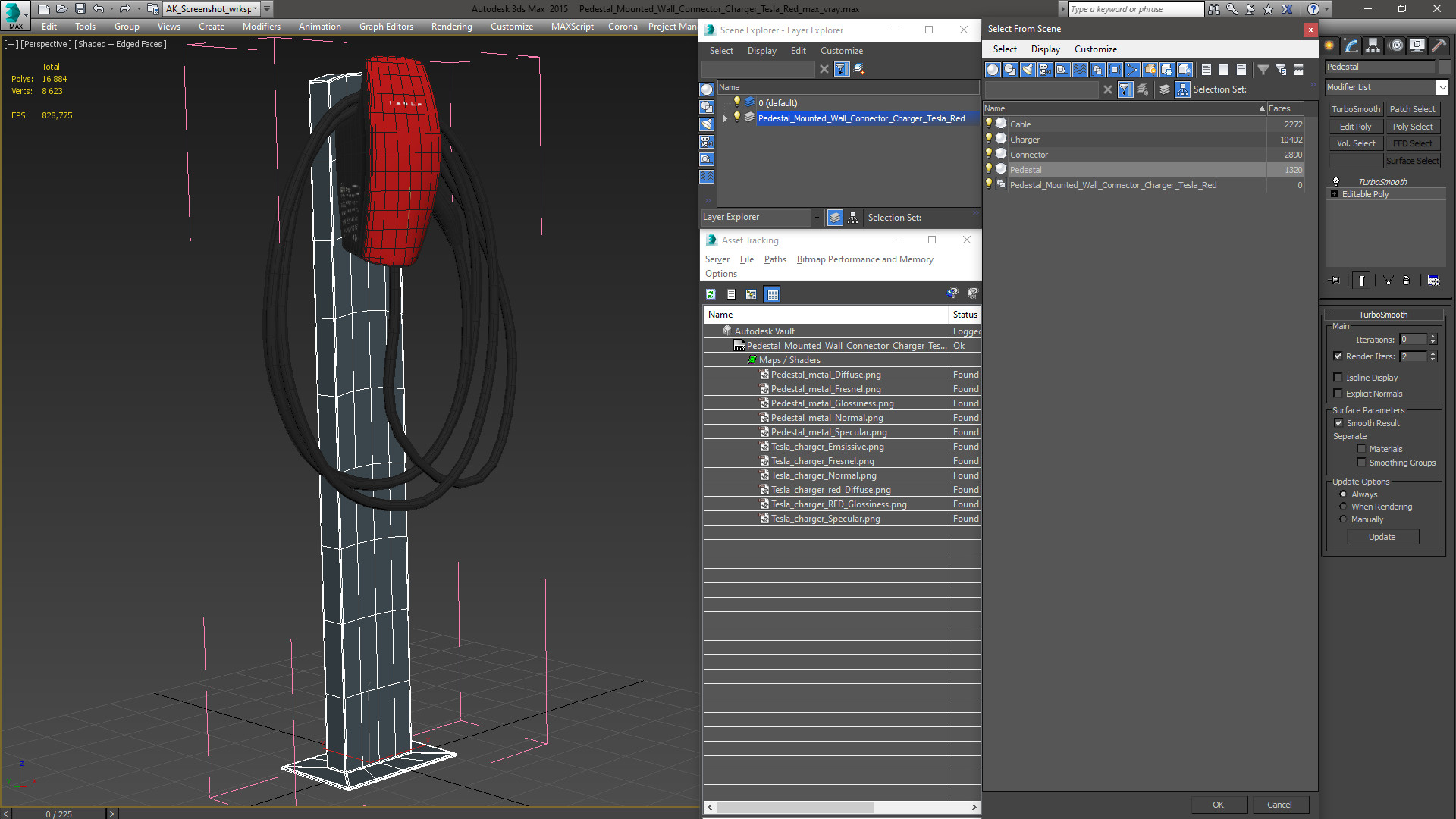Click object color swatch beside Pedestal name
1456x819 pixels.
(x=1445, y=67)
